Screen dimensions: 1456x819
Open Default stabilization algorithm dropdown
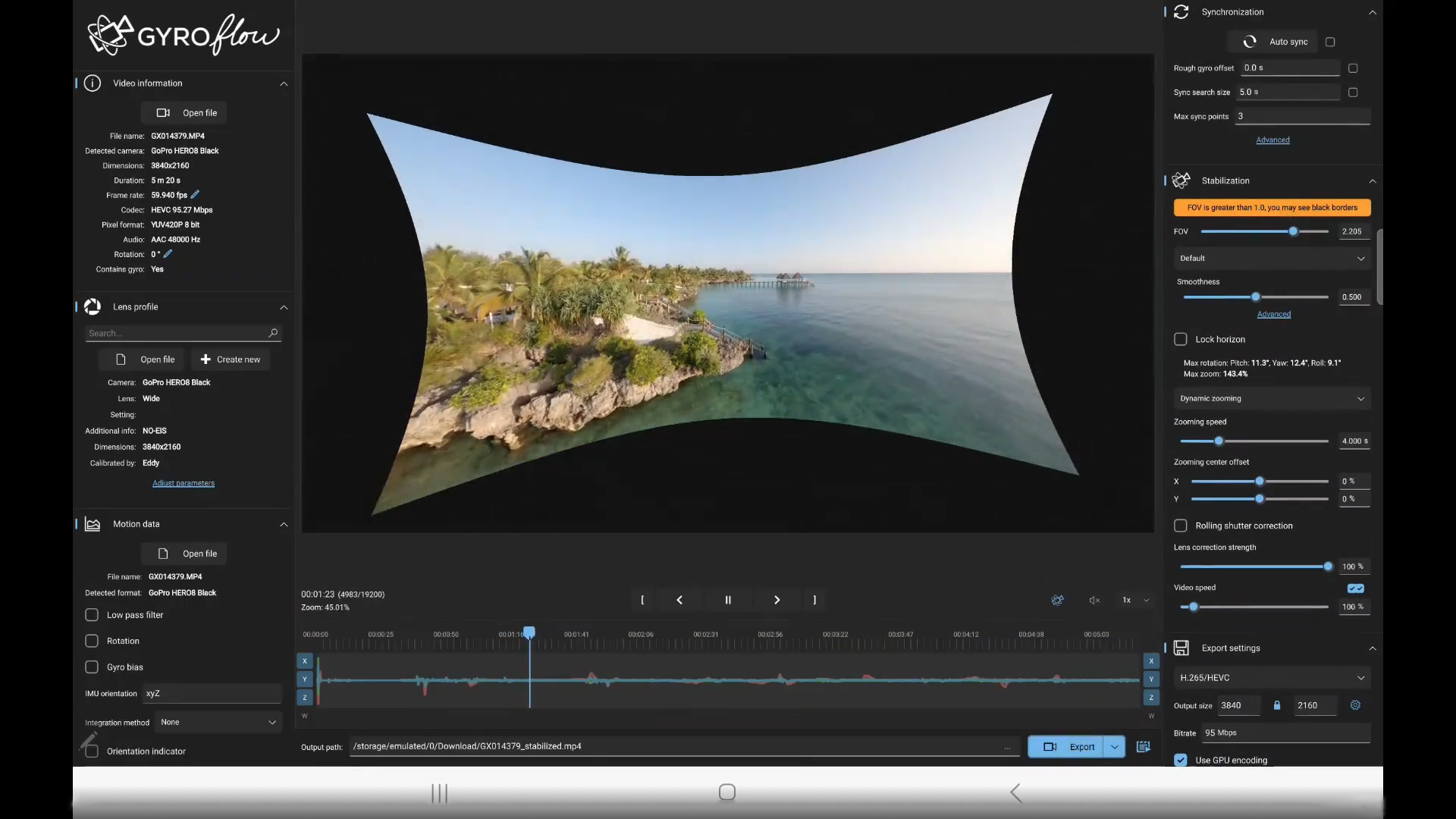click(1272, 259)
